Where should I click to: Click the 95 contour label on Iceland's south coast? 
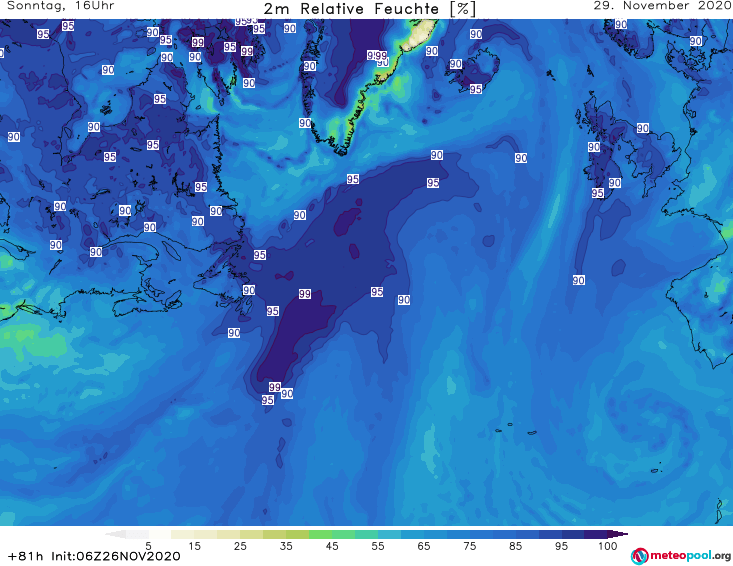click(x=476, y=89)
